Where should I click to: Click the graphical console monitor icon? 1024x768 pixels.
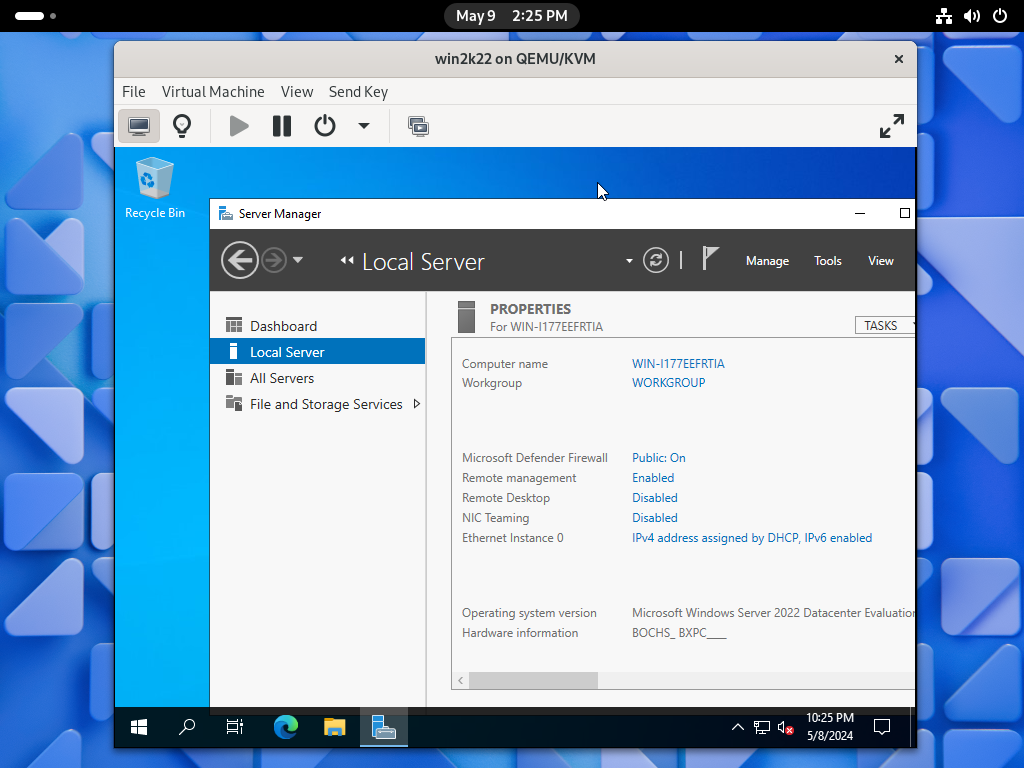(139, 126)
